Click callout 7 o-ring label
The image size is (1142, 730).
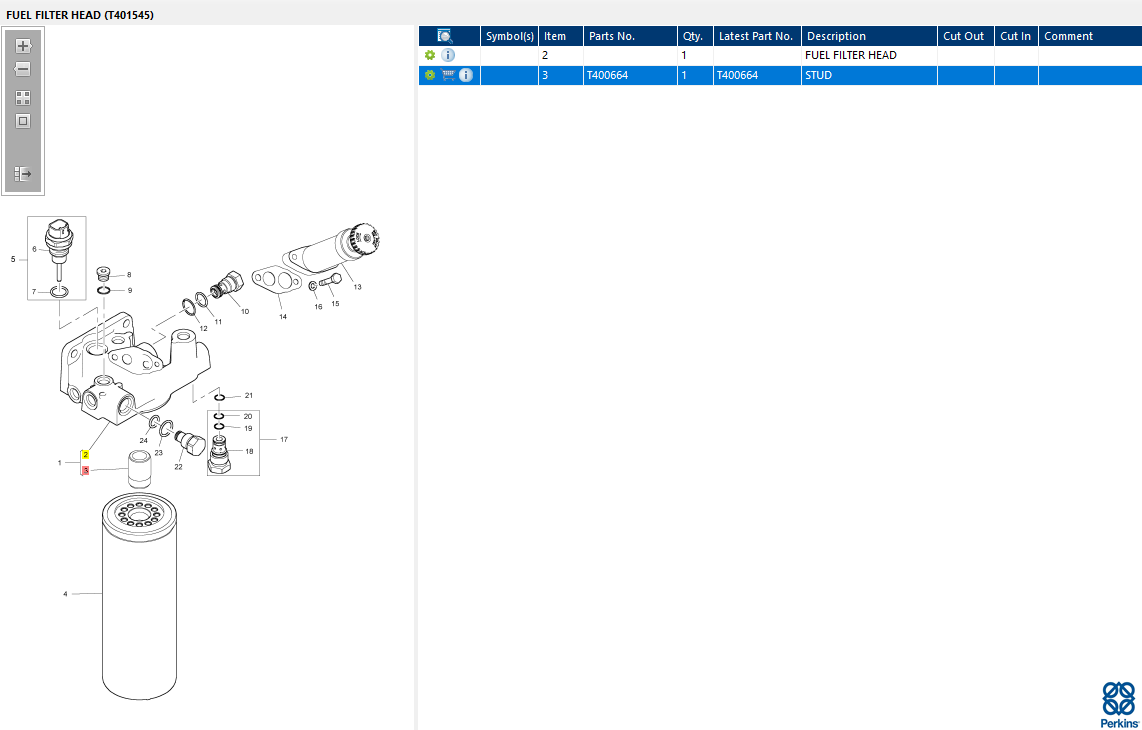(x=34, y=292)
